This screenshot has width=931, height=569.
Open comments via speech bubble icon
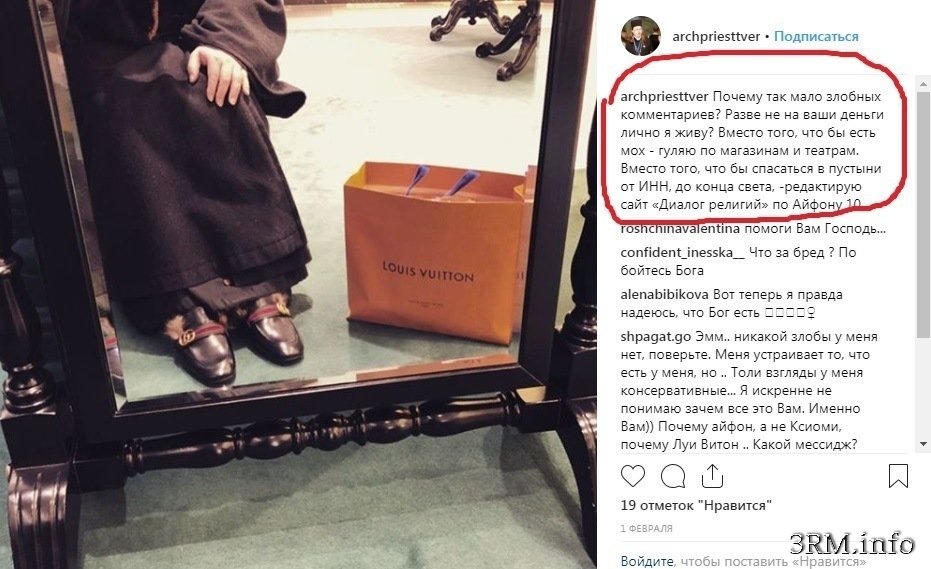[x=673, y=476]
